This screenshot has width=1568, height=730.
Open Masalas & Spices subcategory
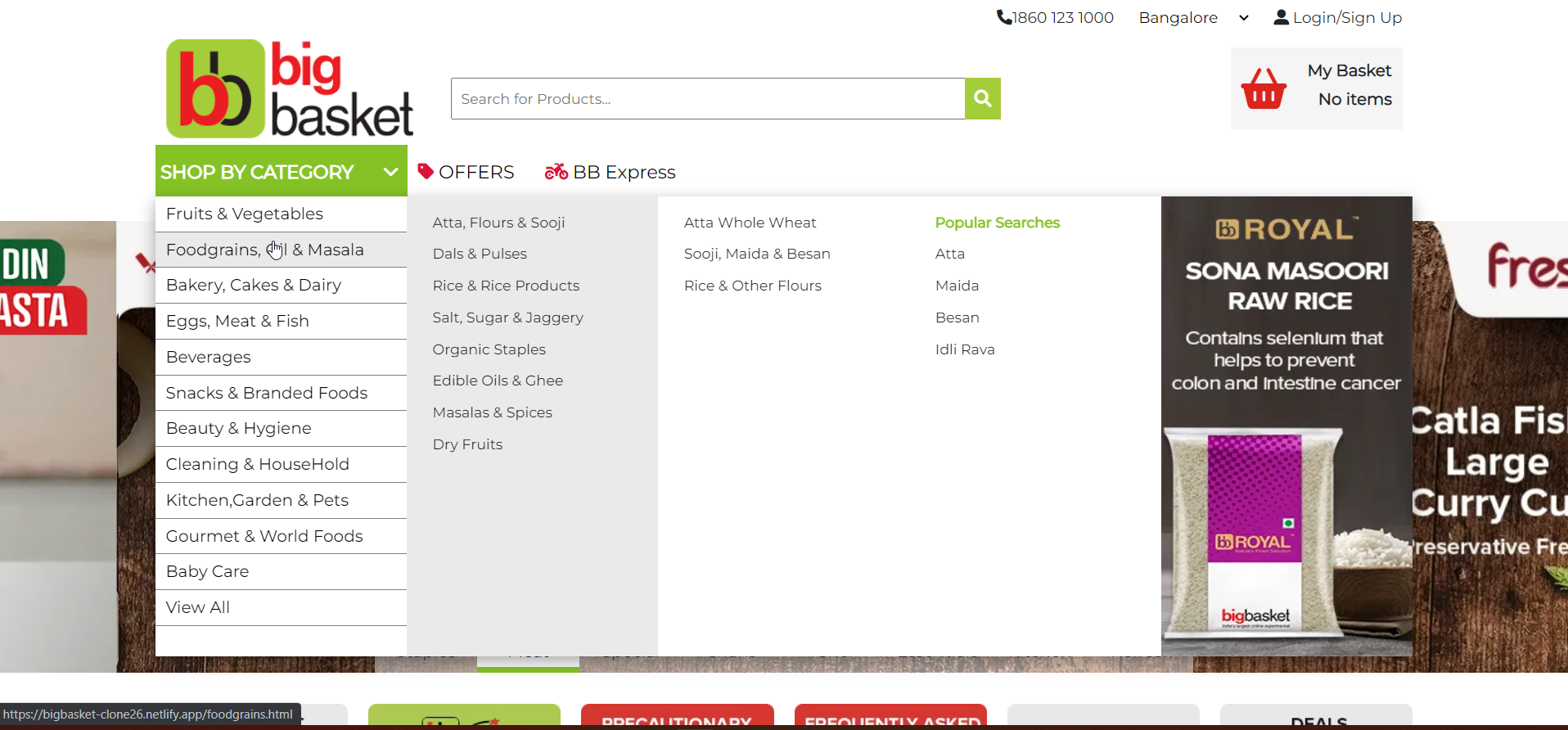[x=492, y=412]
